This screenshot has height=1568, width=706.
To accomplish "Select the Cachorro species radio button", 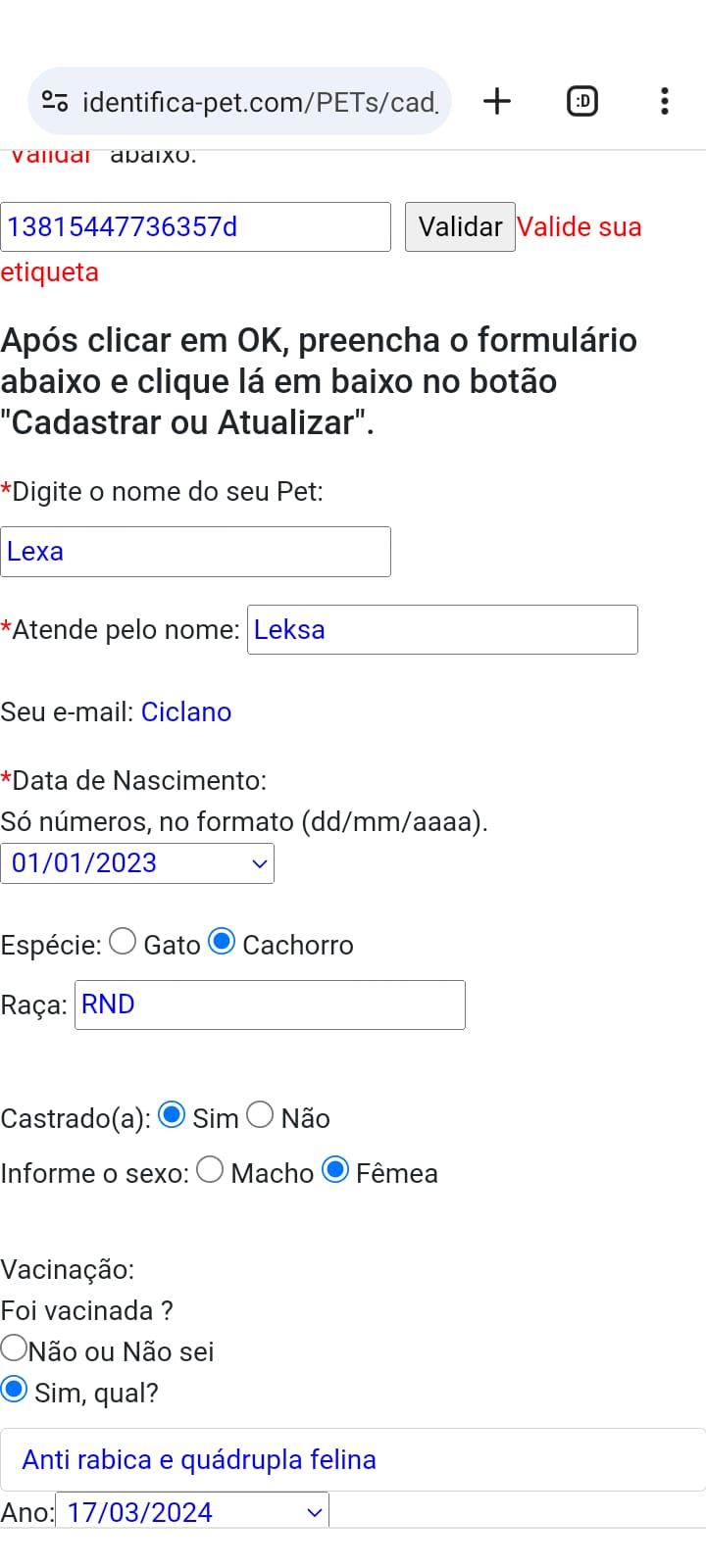I will coord(223,942).
